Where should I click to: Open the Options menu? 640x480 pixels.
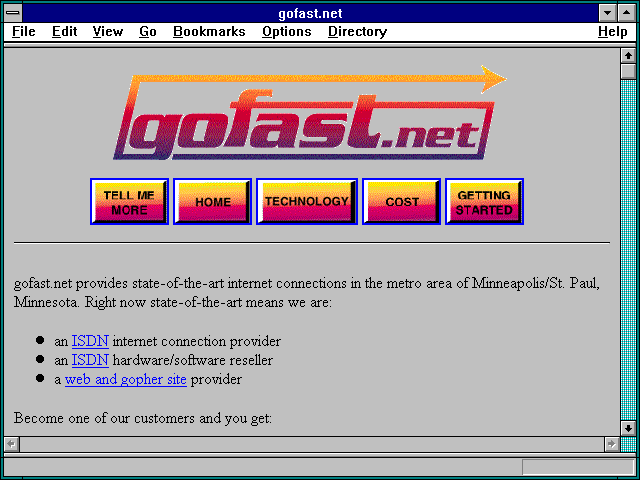coord(287,31)
